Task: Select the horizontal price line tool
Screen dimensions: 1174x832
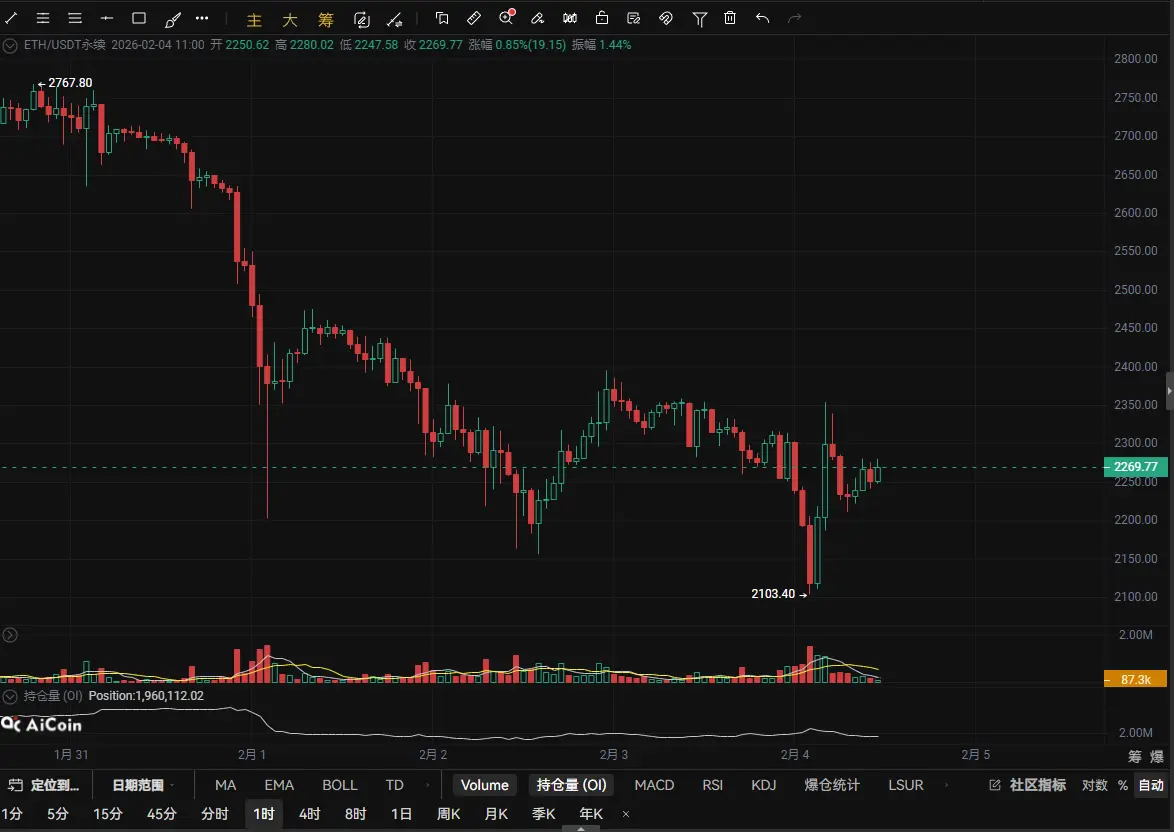Action: [x=107, y=18]
